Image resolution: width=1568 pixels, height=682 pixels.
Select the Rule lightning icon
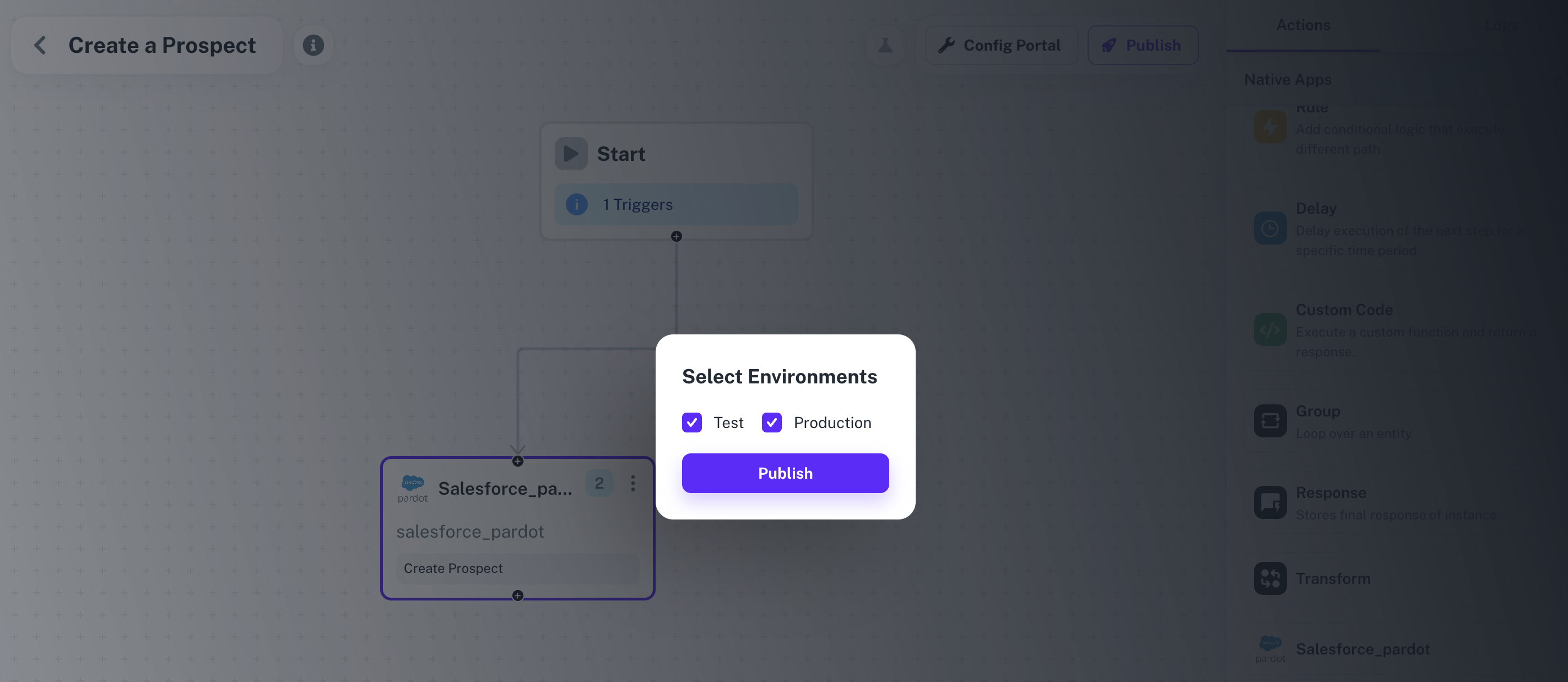click(1270, 128)
